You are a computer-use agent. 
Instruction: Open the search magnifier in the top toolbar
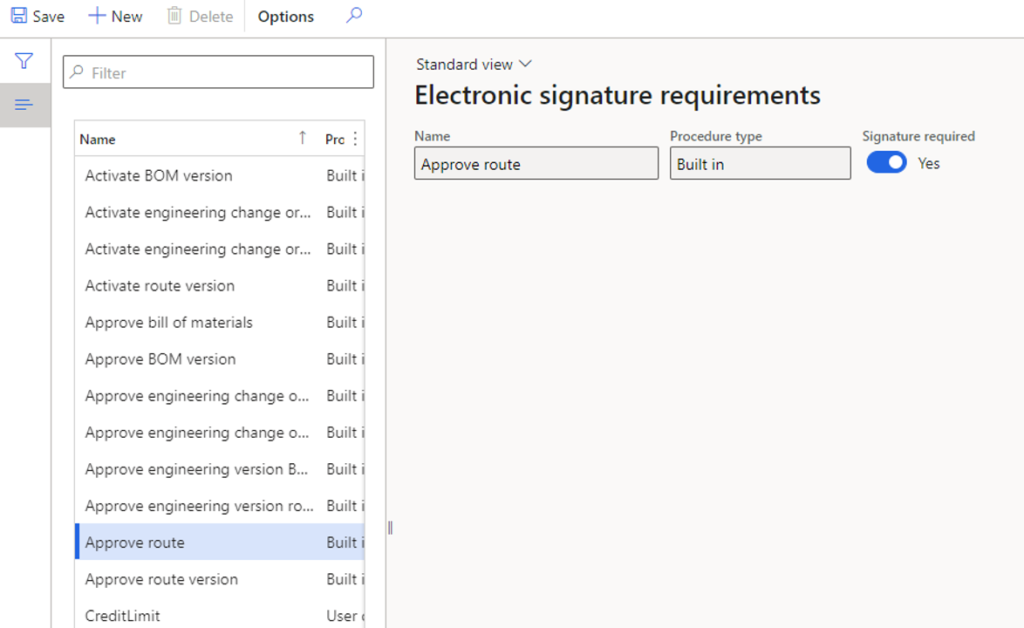point(354,15)
